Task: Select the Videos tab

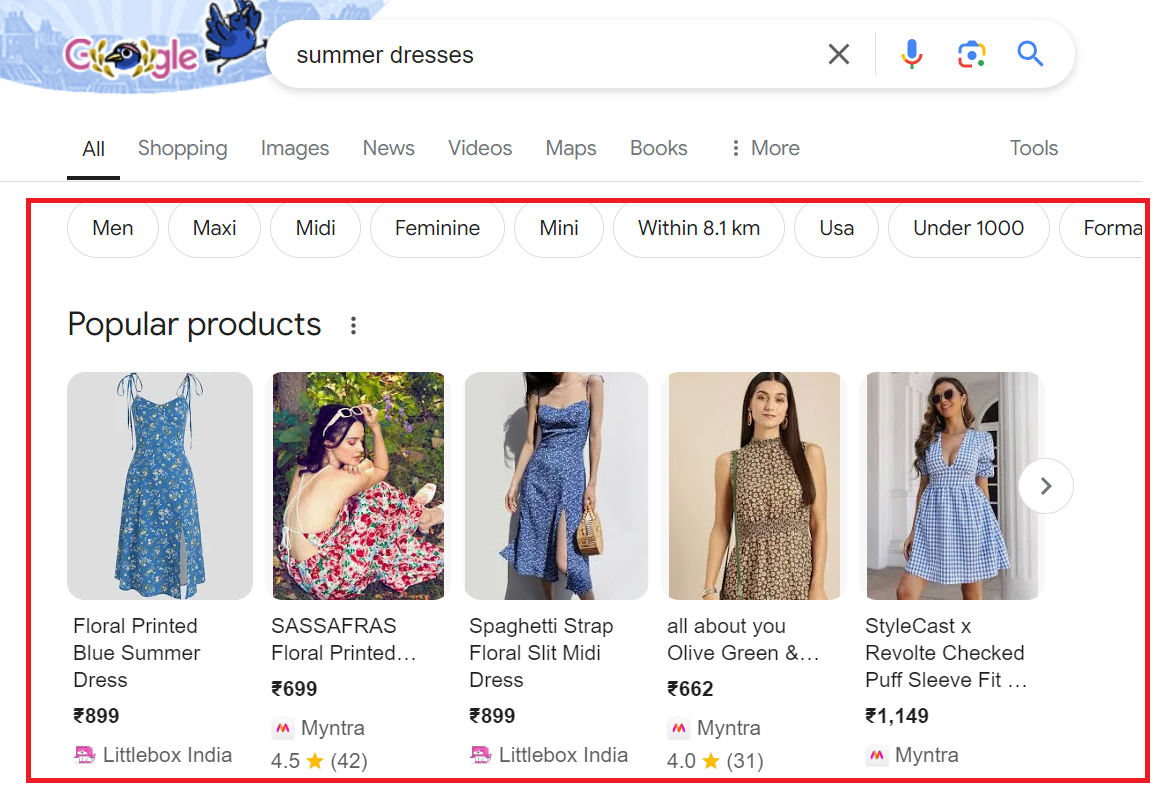Action: (480, 148)
